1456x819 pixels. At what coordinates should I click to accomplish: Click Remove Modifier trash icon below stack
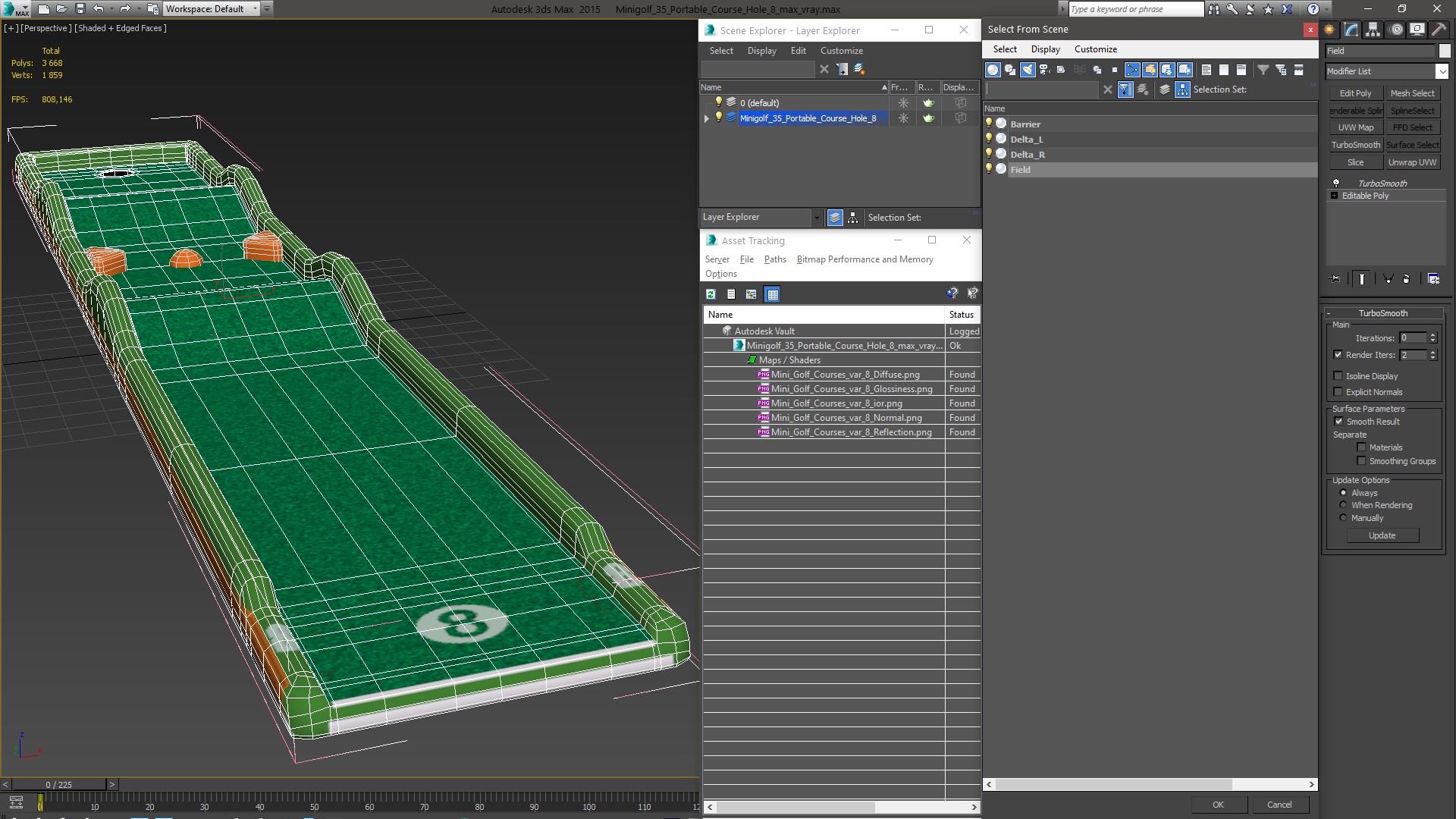[1406, 279]
